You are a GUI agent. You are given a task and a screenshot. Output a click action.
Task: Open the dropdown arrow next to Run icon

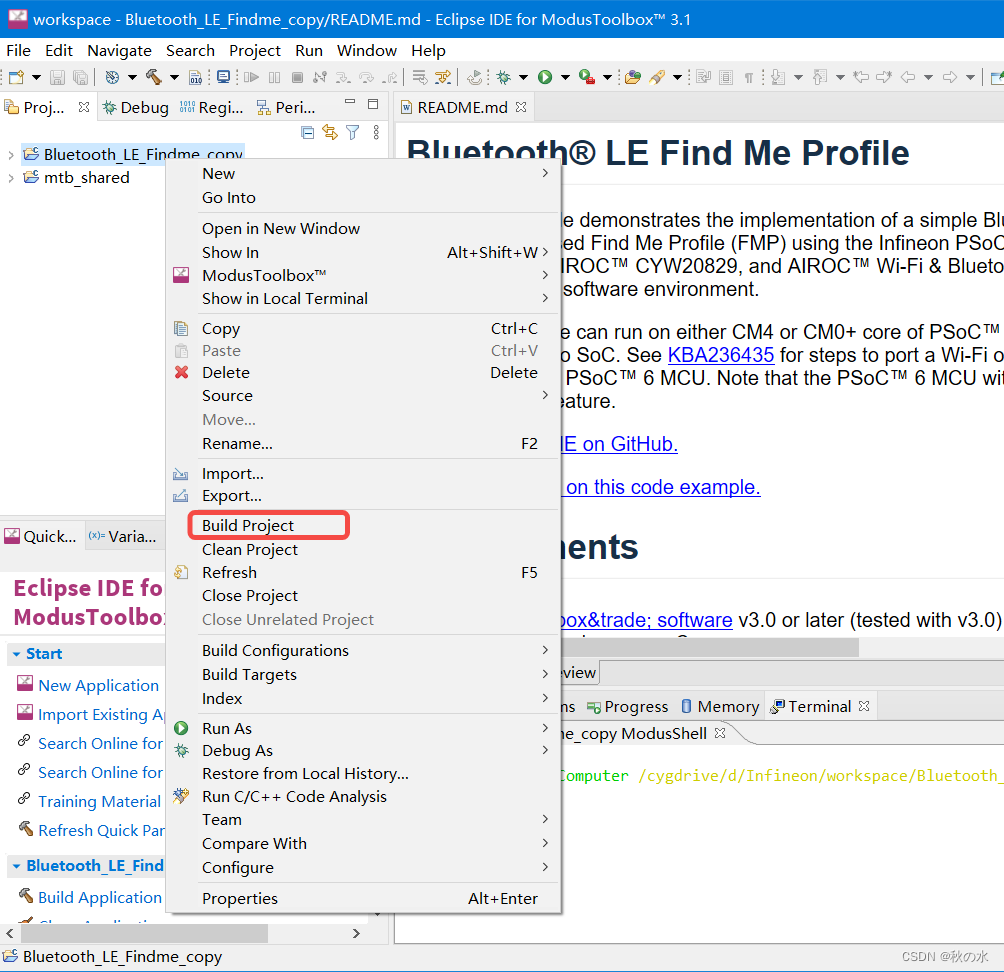tap(565, 77)
